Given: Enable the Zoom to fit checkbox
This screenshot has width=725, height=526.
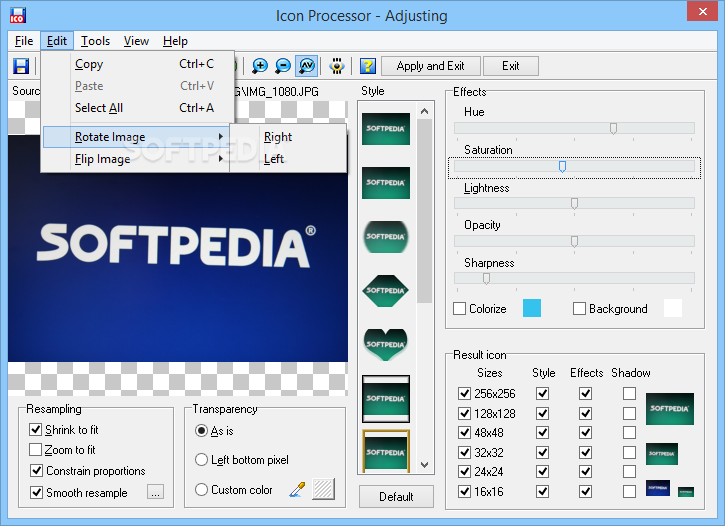Looking at the screenshot, I should click(x=36, y=449).
